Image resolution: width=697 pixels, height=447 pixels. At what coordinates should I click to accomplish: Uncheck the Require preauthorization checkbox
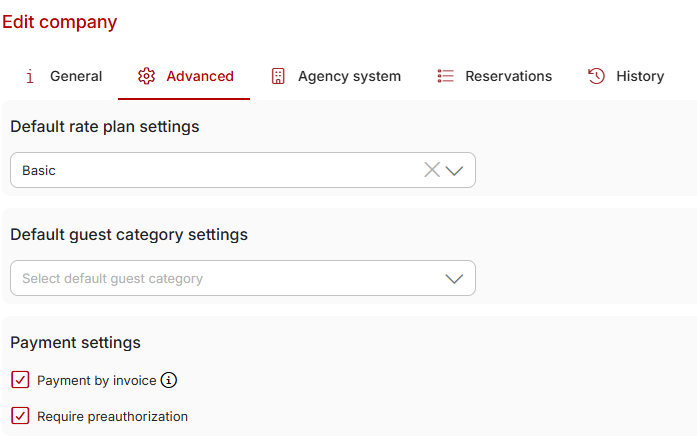pos(20,416)
